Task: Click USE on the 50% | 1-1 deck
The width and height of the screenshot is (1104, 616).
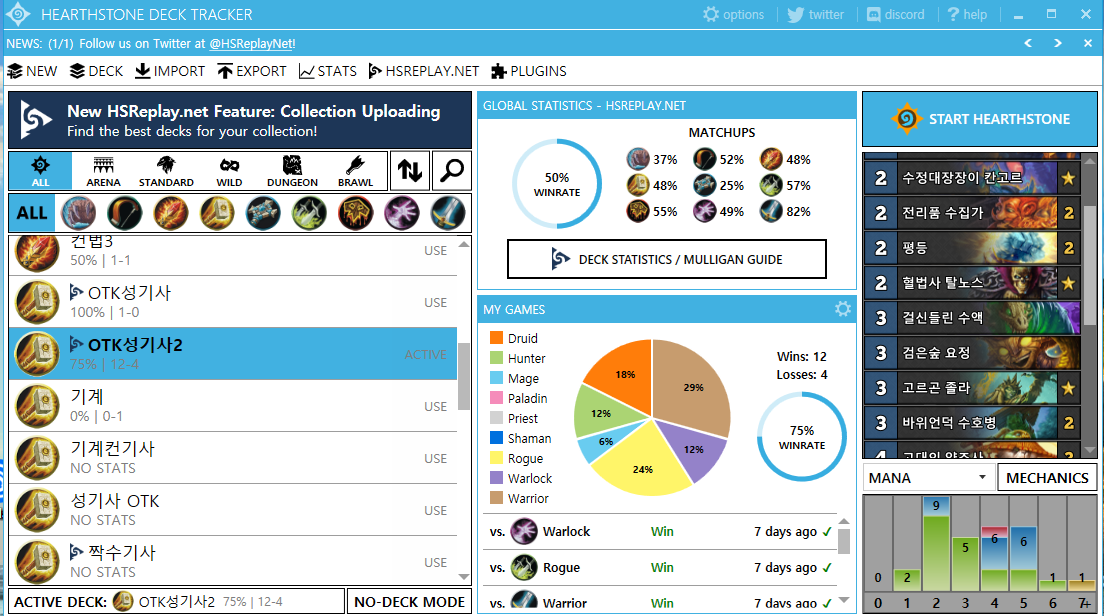Action: (435, 251)
